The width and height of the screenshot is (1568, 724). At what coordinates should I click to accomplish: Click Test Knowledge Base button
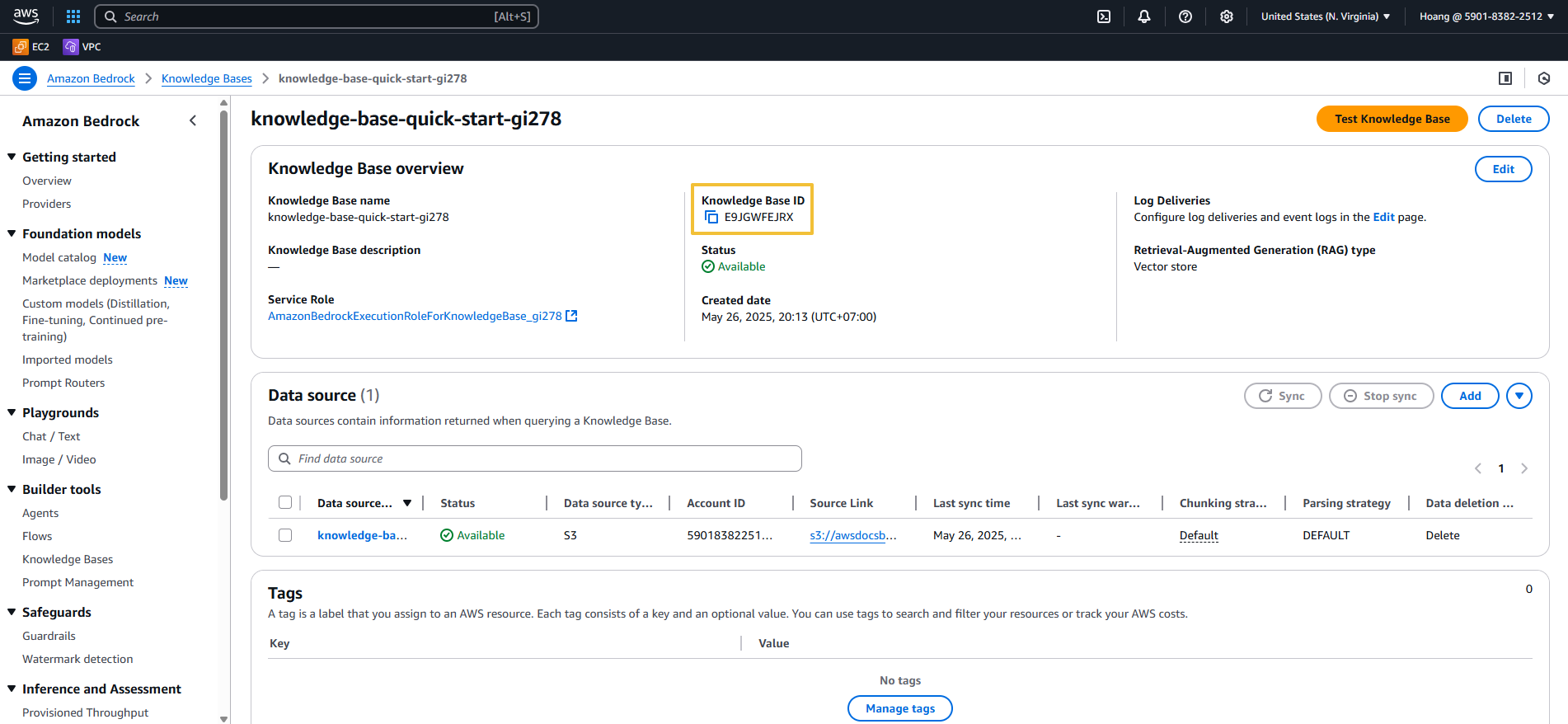pos(1392,119)
